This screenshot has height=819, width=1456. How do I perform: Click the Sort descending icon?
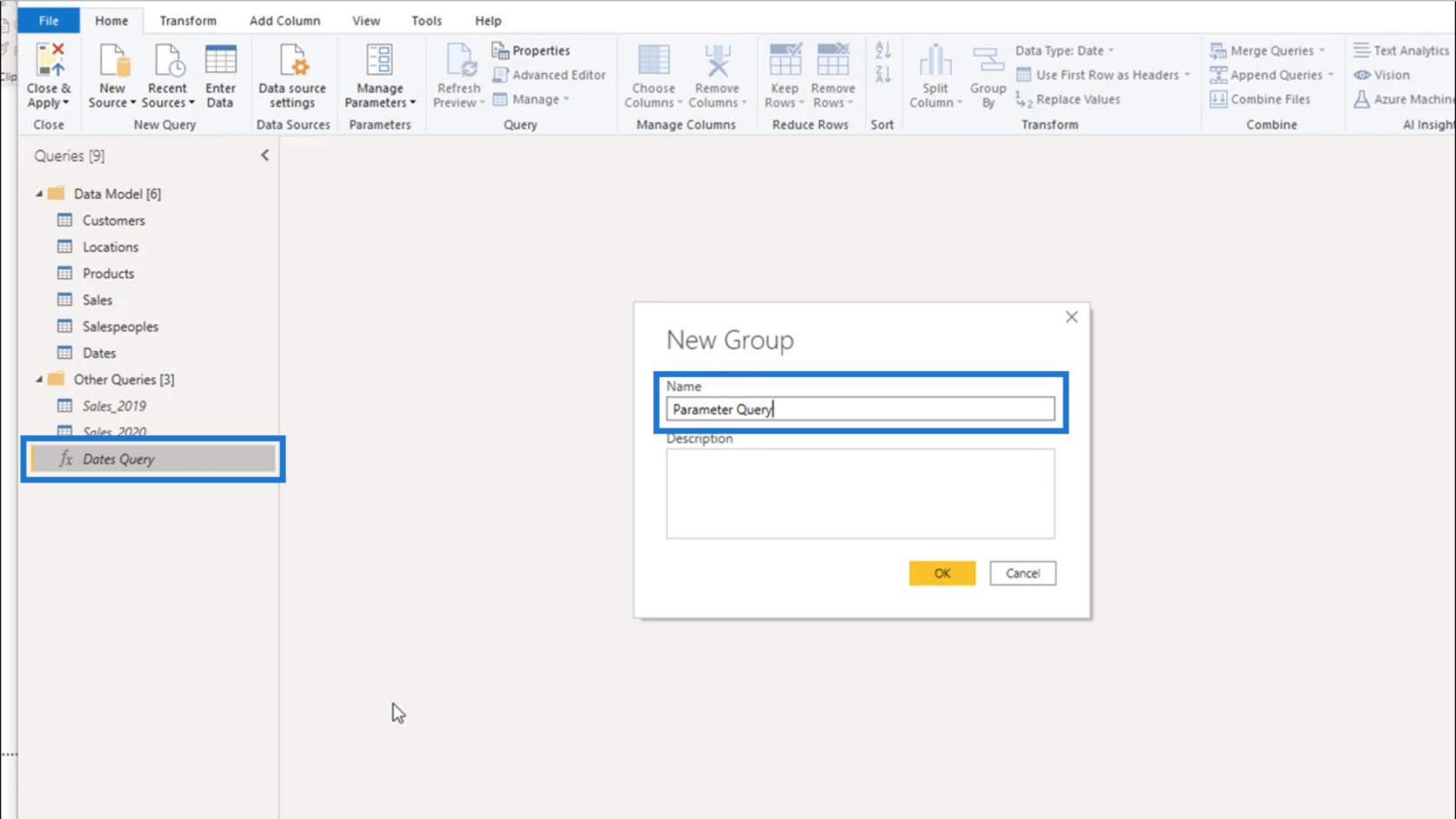[882, 75]
